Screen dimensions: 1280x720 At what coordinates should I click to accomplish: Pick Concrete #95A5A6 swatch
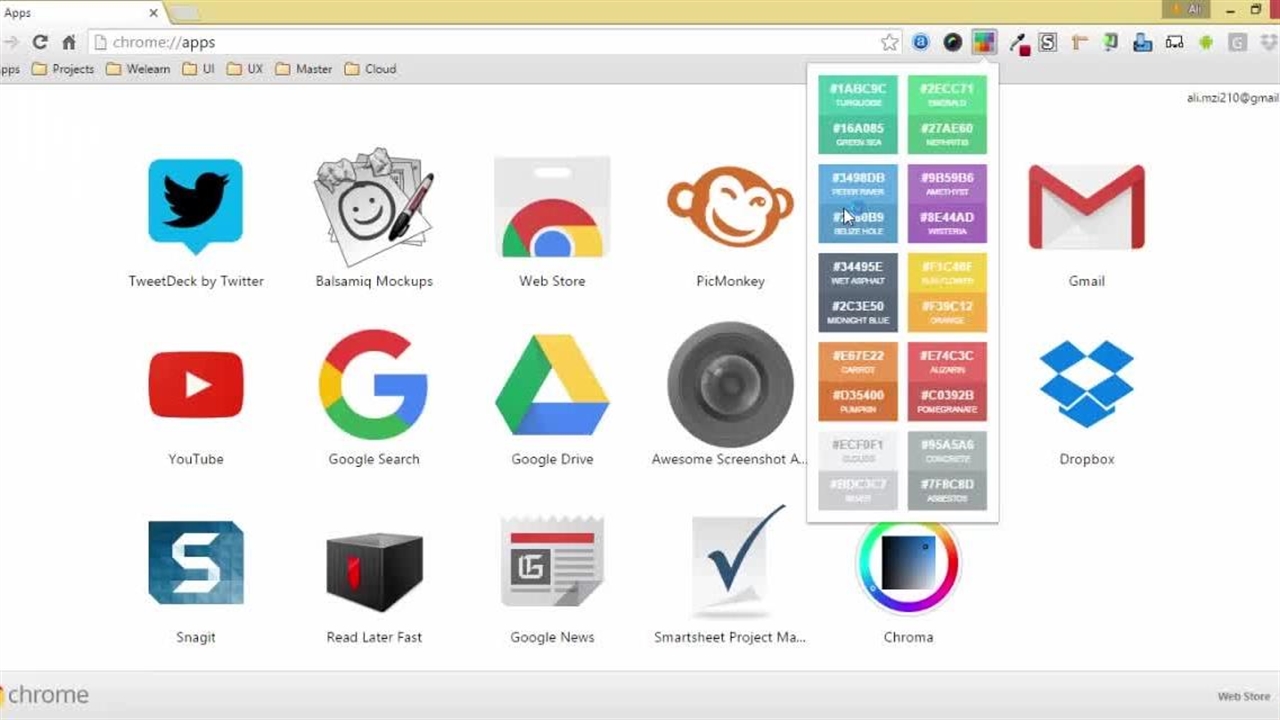[947, 451]
